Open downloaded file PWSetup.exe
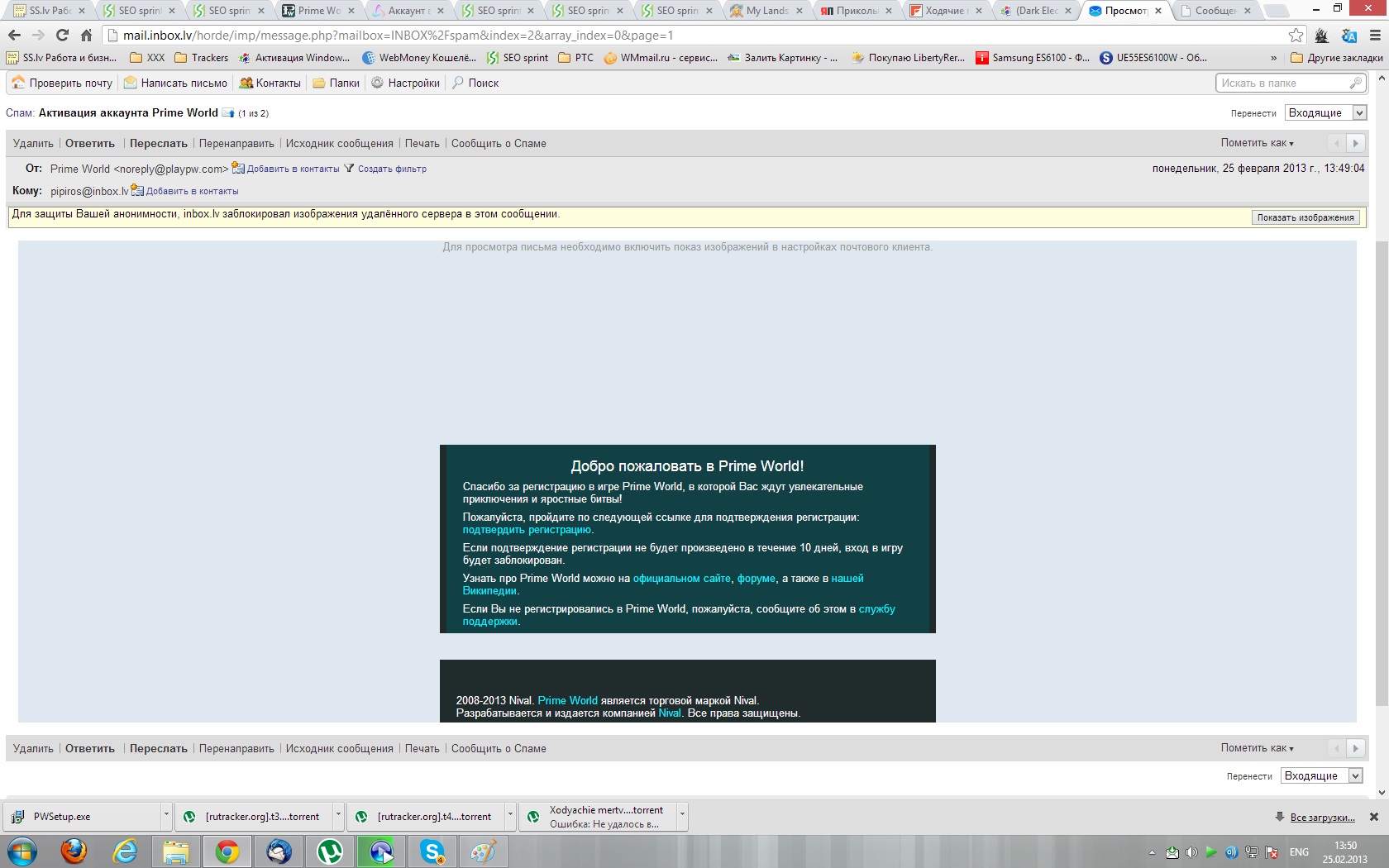 coord(83,817)
